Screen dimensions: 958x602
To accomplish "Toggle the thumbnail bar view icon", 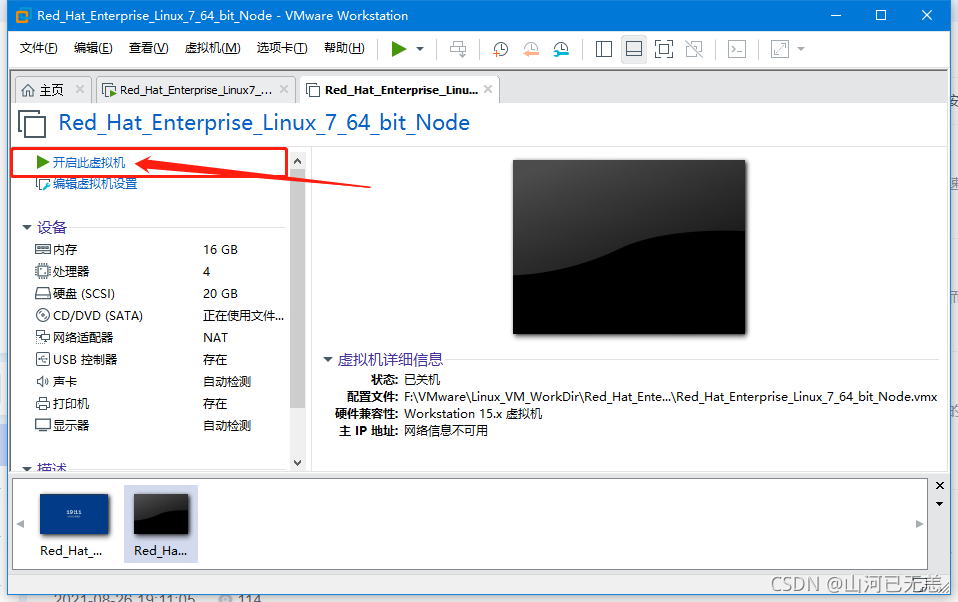I will (634, 49).
